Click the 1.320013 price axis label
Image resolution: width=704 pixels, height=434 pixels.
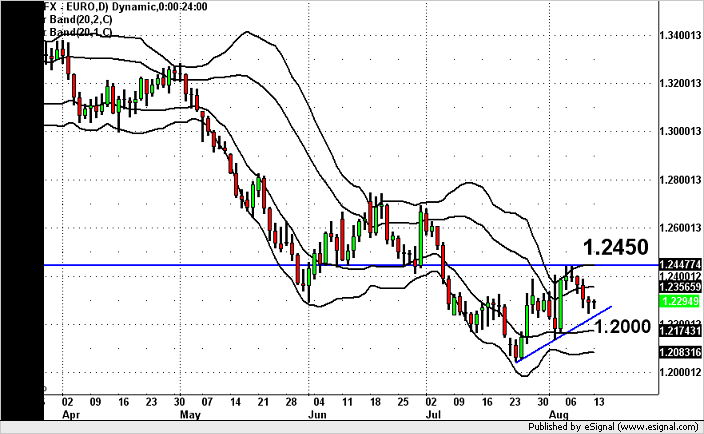click(680, 83)
